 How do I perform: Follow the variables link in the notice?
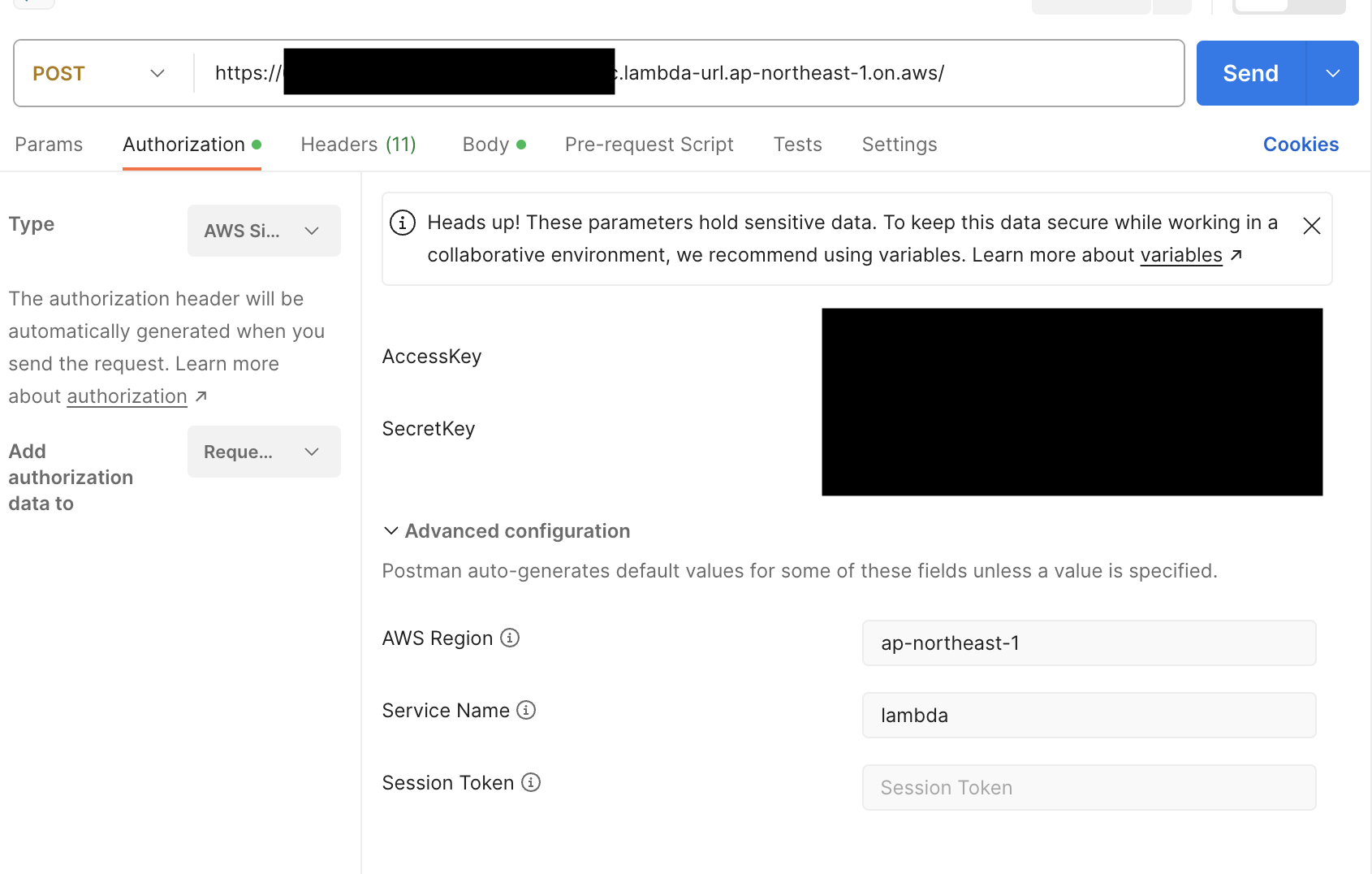[1181, 255]
